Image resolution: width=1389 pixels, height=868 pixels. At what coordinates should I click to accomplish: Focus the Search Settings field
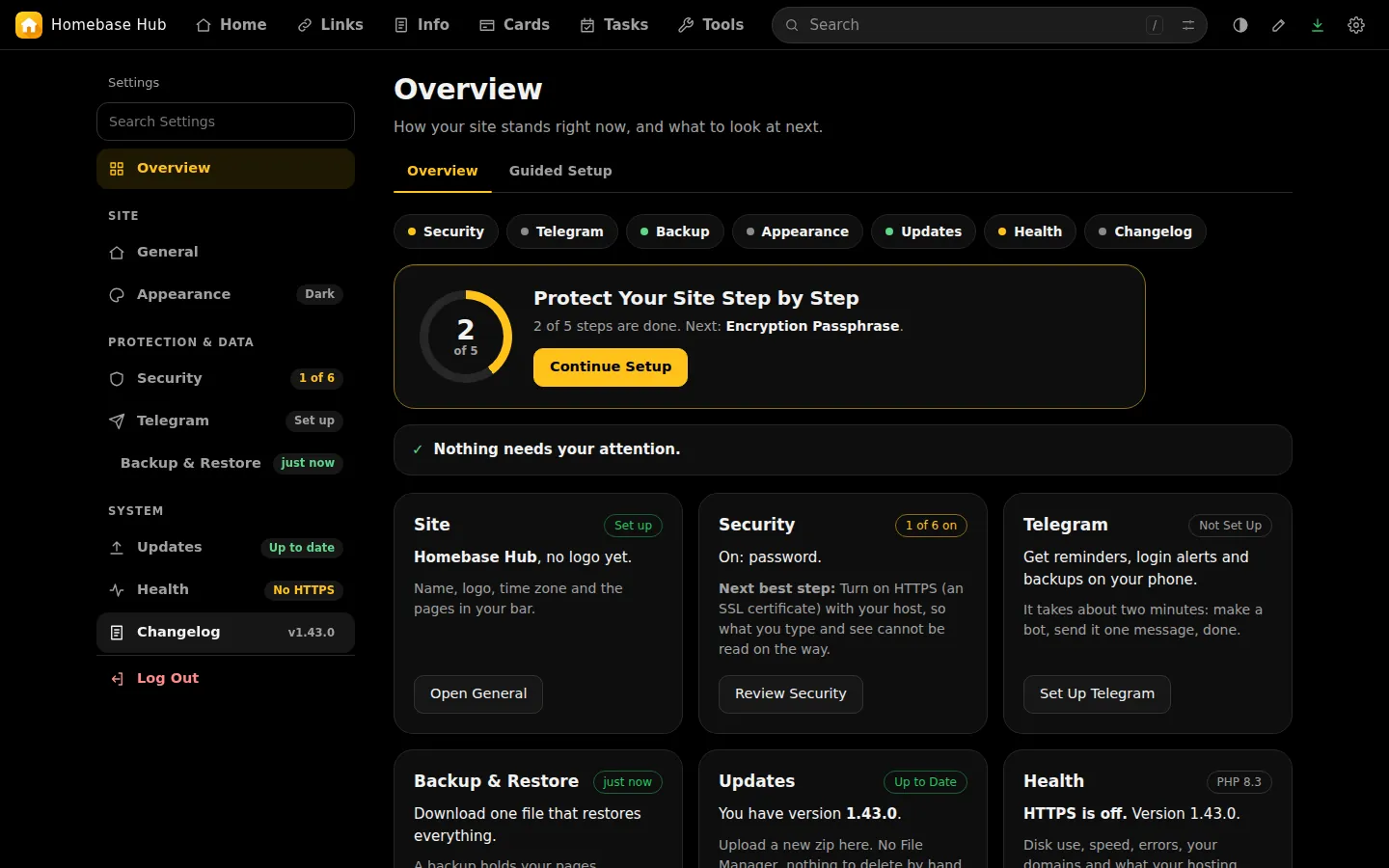[226, 122]
